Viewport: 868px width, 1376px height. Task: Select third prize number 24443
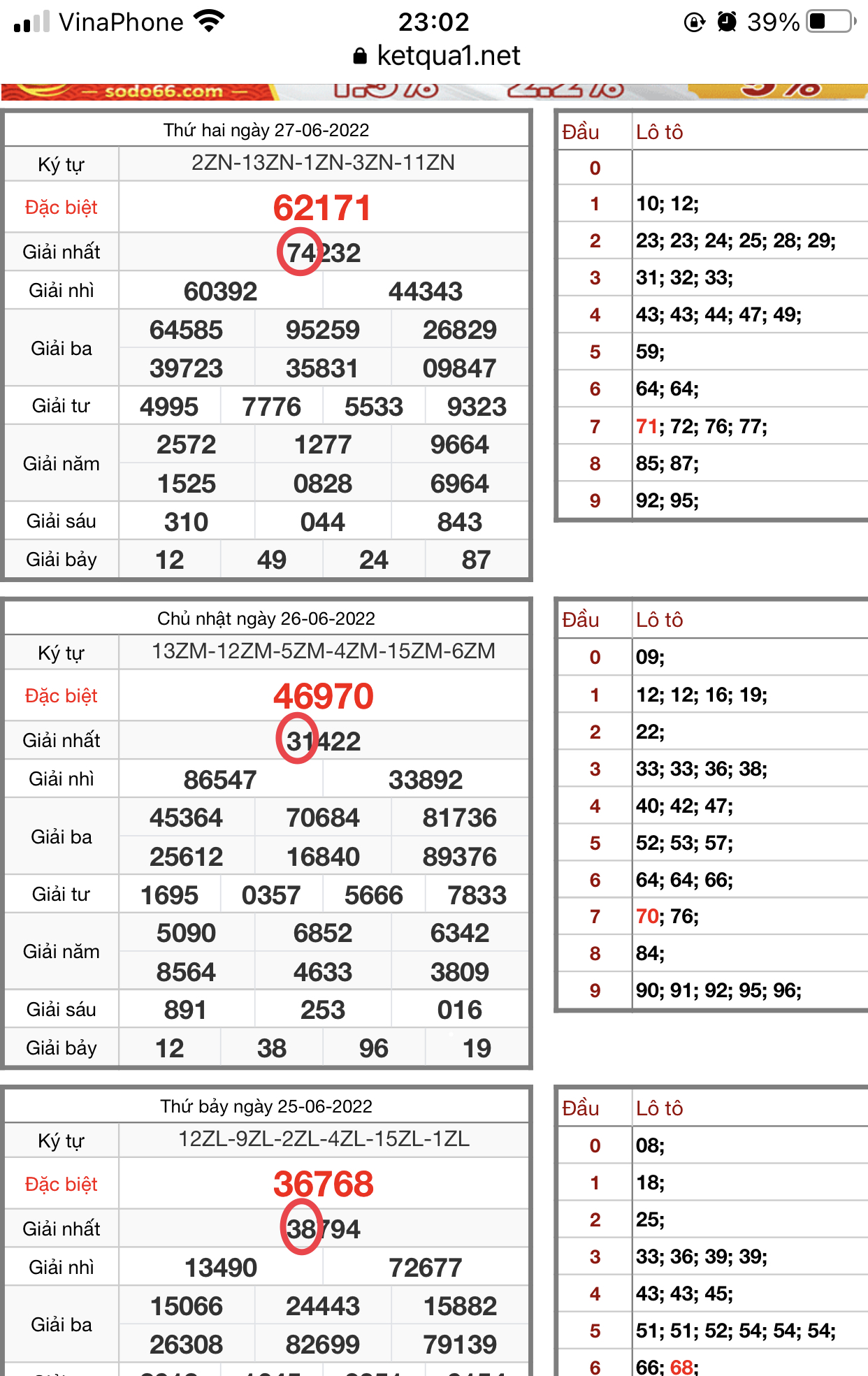pyautogui.click(x=323, y=1306)
